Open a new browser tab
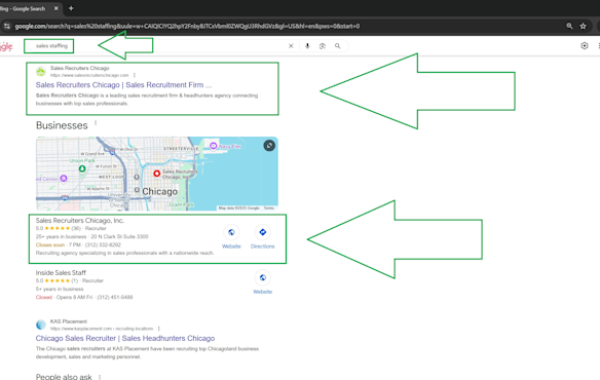 click(71, 8)
